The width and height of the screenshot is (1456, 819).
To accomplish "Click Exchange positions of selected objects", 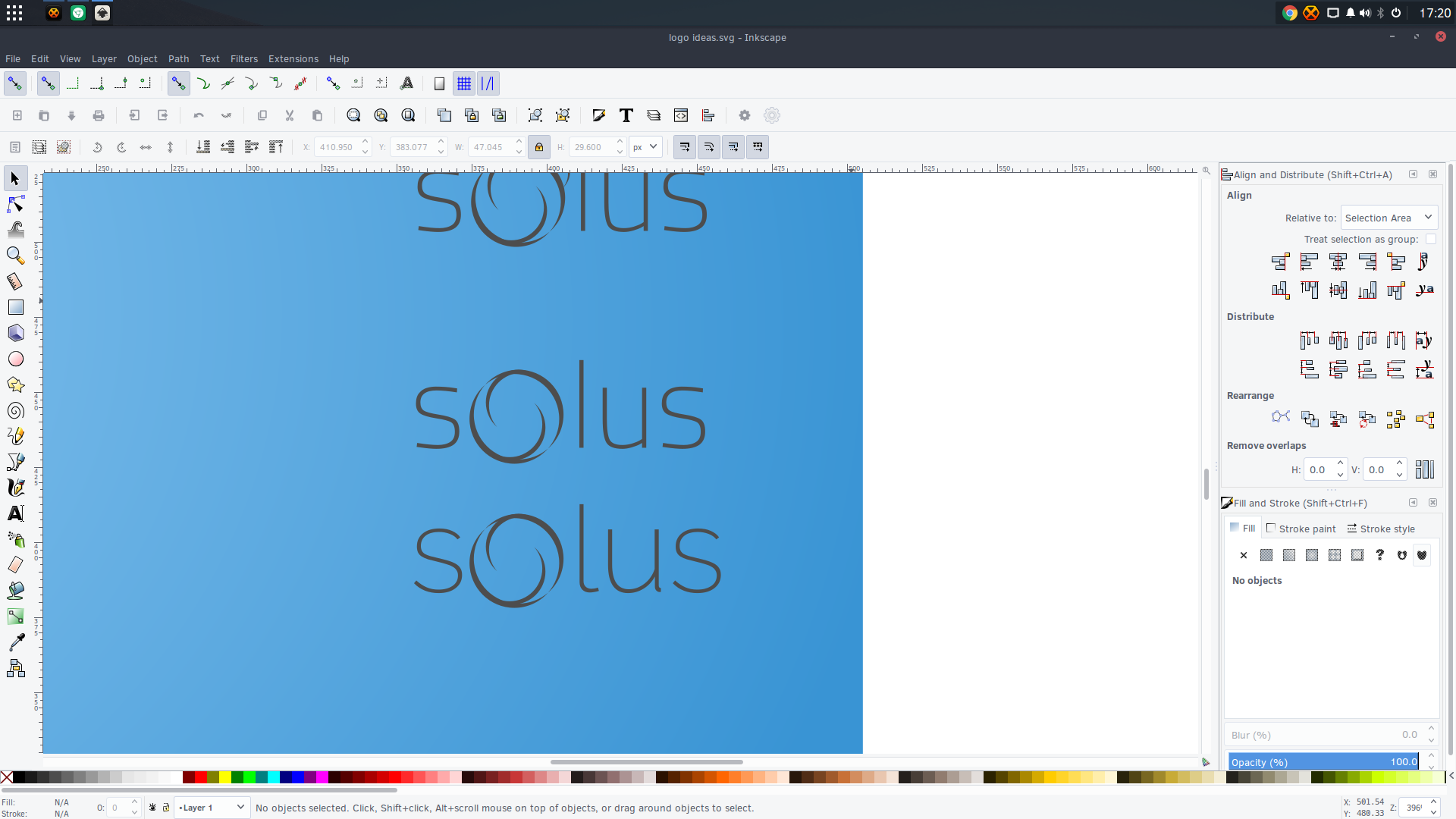I will click(x=1309, y=419).
